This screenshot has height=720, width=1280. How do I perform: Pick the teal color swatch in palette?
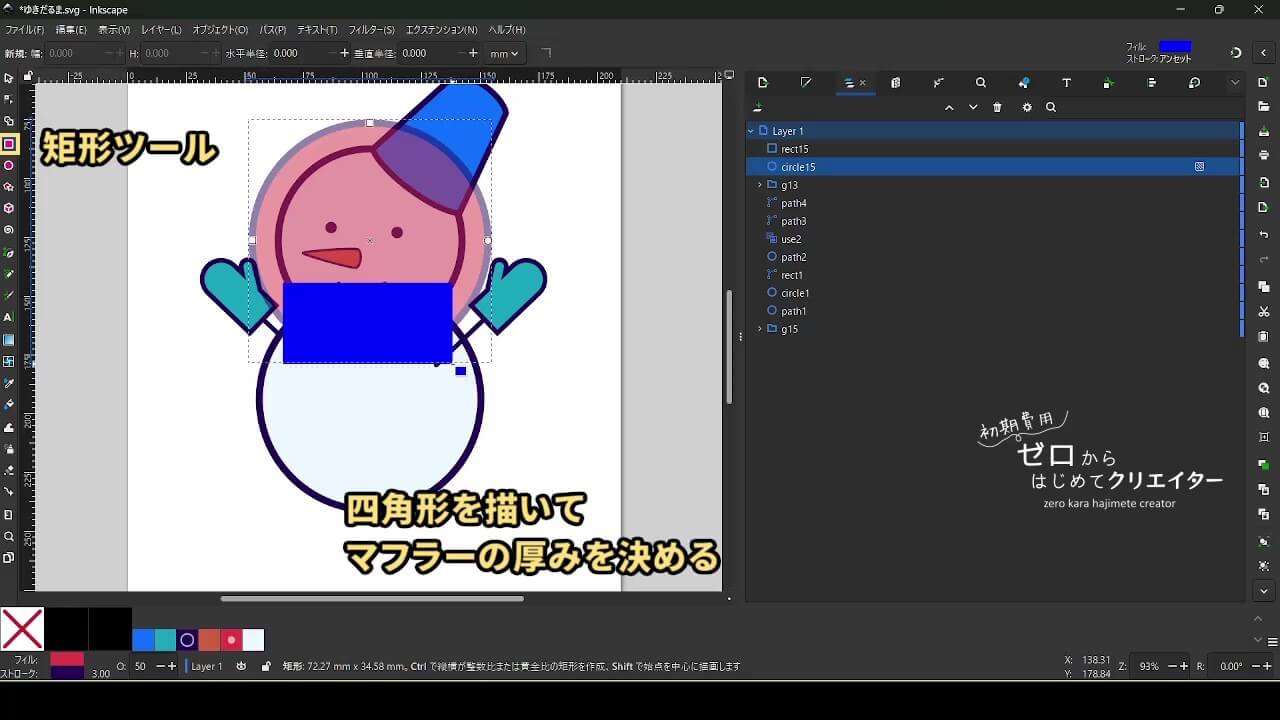click(x=165, y=640)
